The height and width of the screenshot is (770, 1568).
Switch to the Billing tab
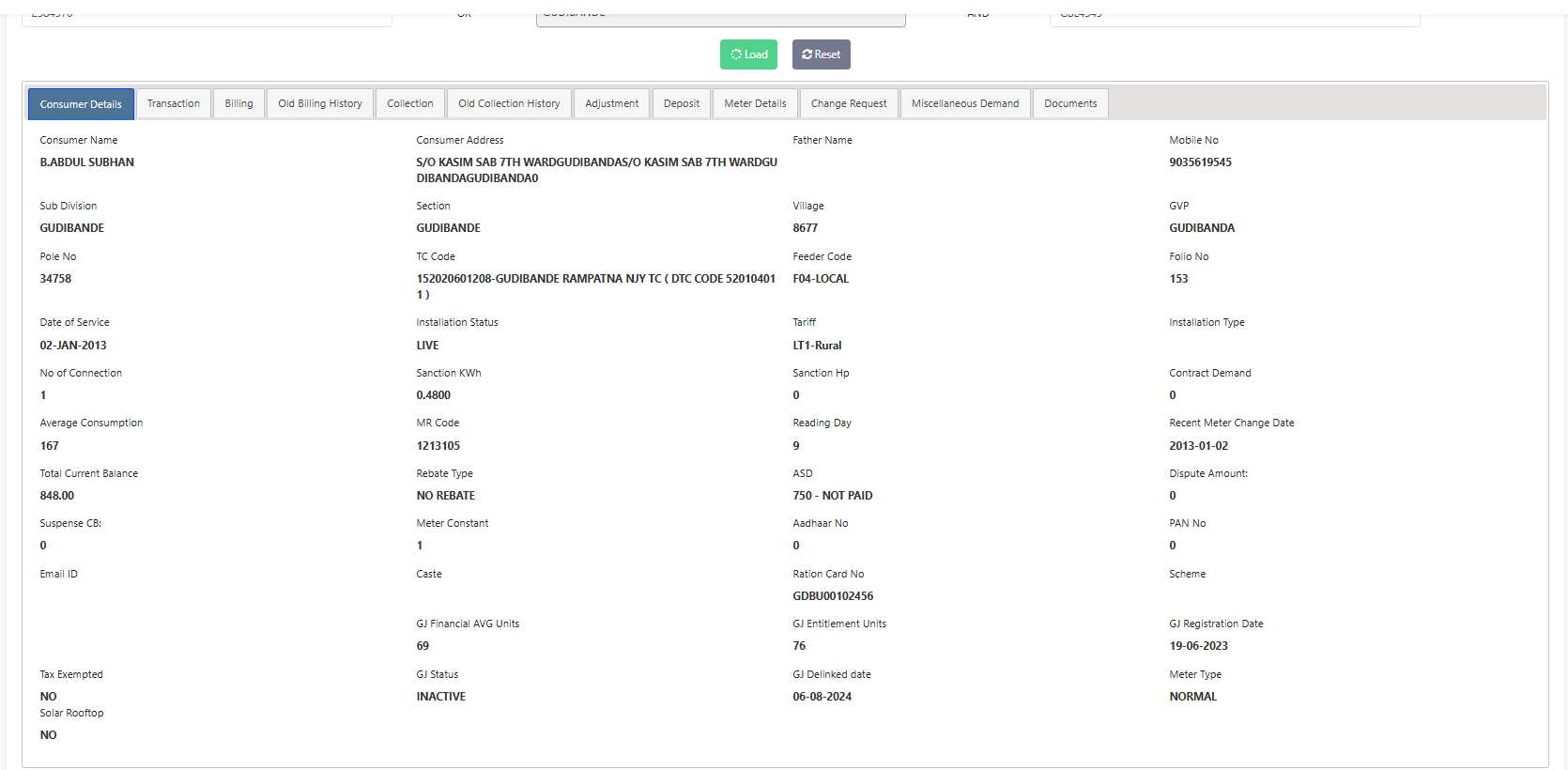coord(238,103)
